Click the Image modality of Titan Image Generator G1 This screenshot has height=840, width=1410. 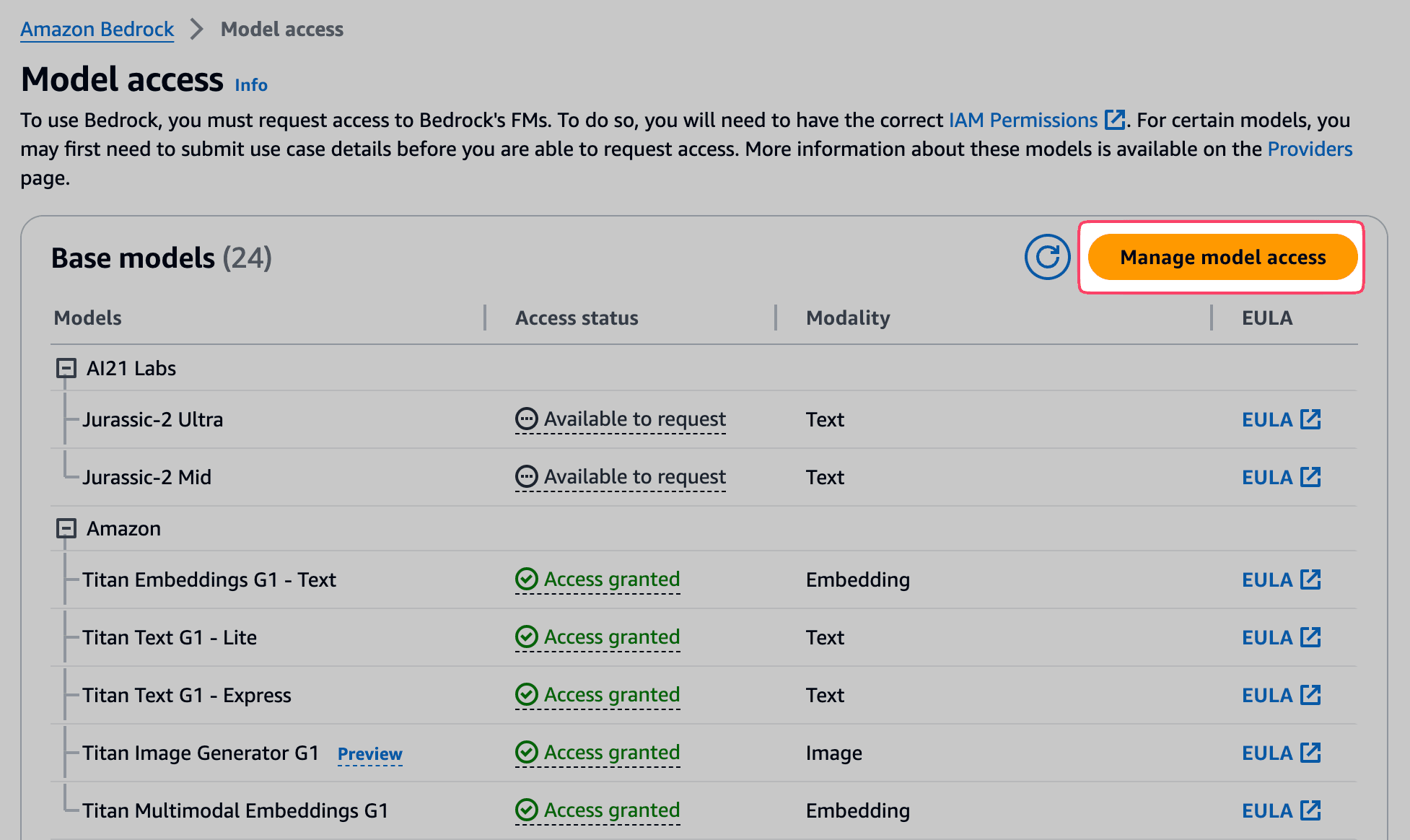click(834, 753)
